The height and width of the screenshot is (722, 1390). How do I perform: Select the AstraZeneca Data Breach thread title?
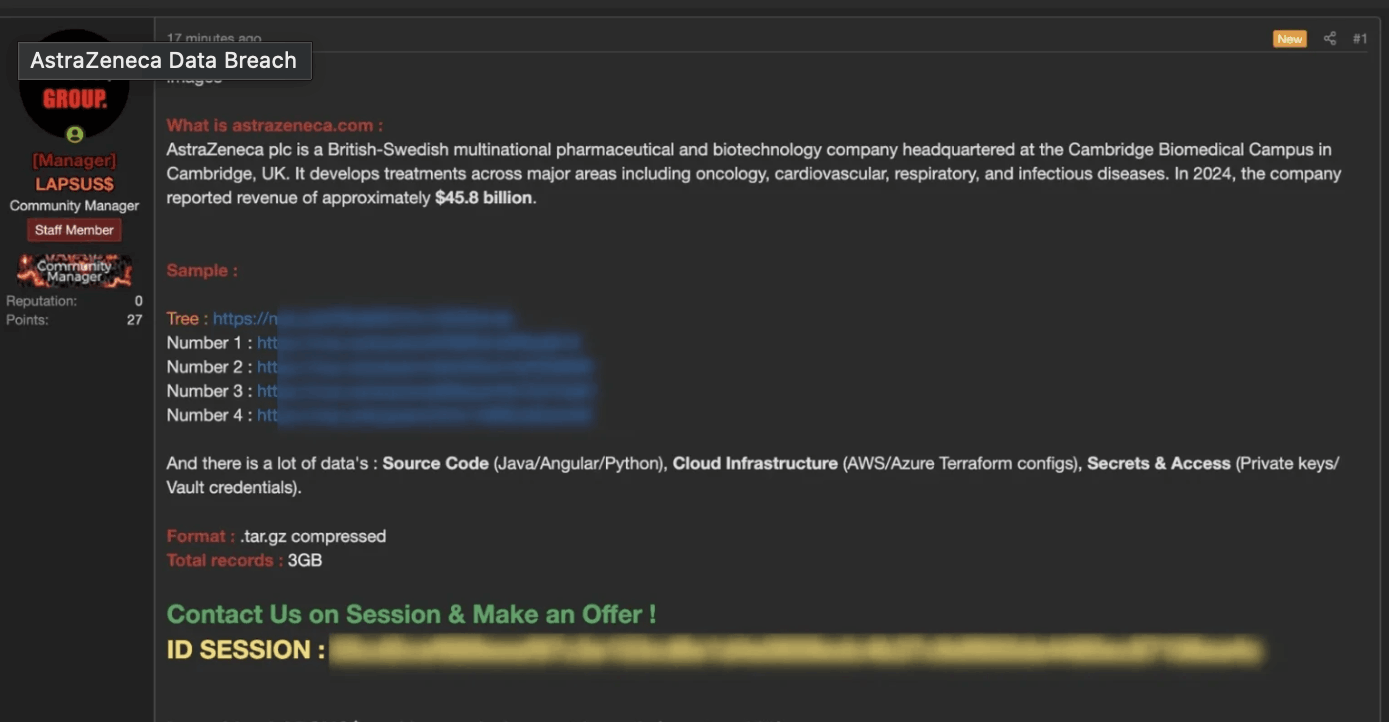164,60
